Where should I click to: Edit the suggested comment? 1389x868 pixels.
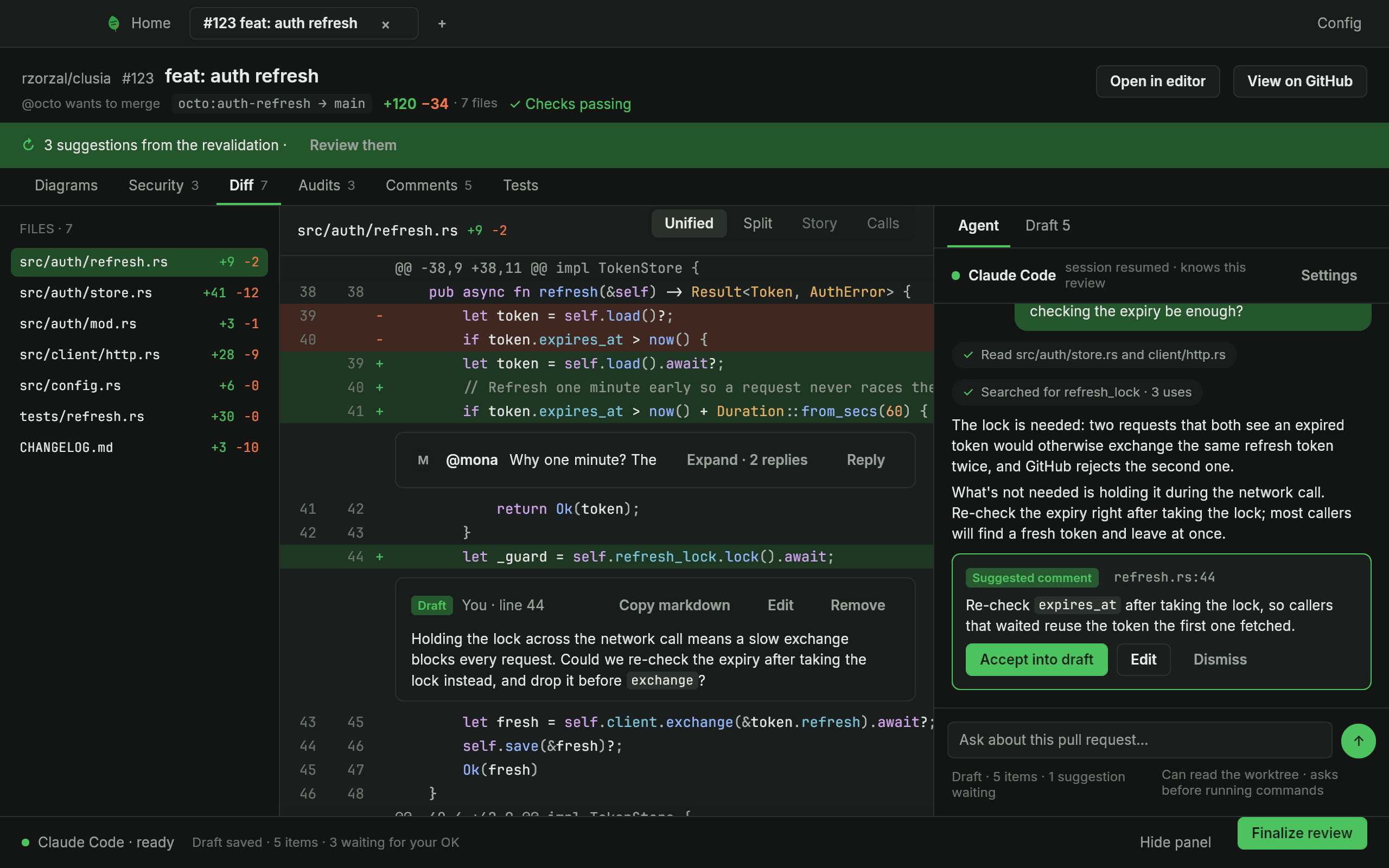(x=1143, y=660)
